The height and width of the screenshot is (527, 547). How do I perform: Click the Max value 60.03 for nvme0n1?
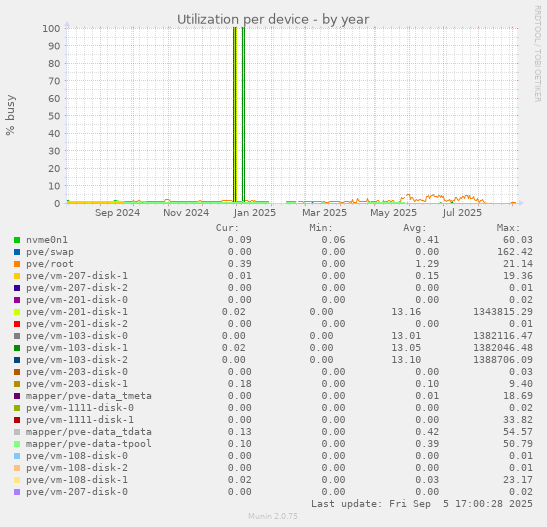518,240
